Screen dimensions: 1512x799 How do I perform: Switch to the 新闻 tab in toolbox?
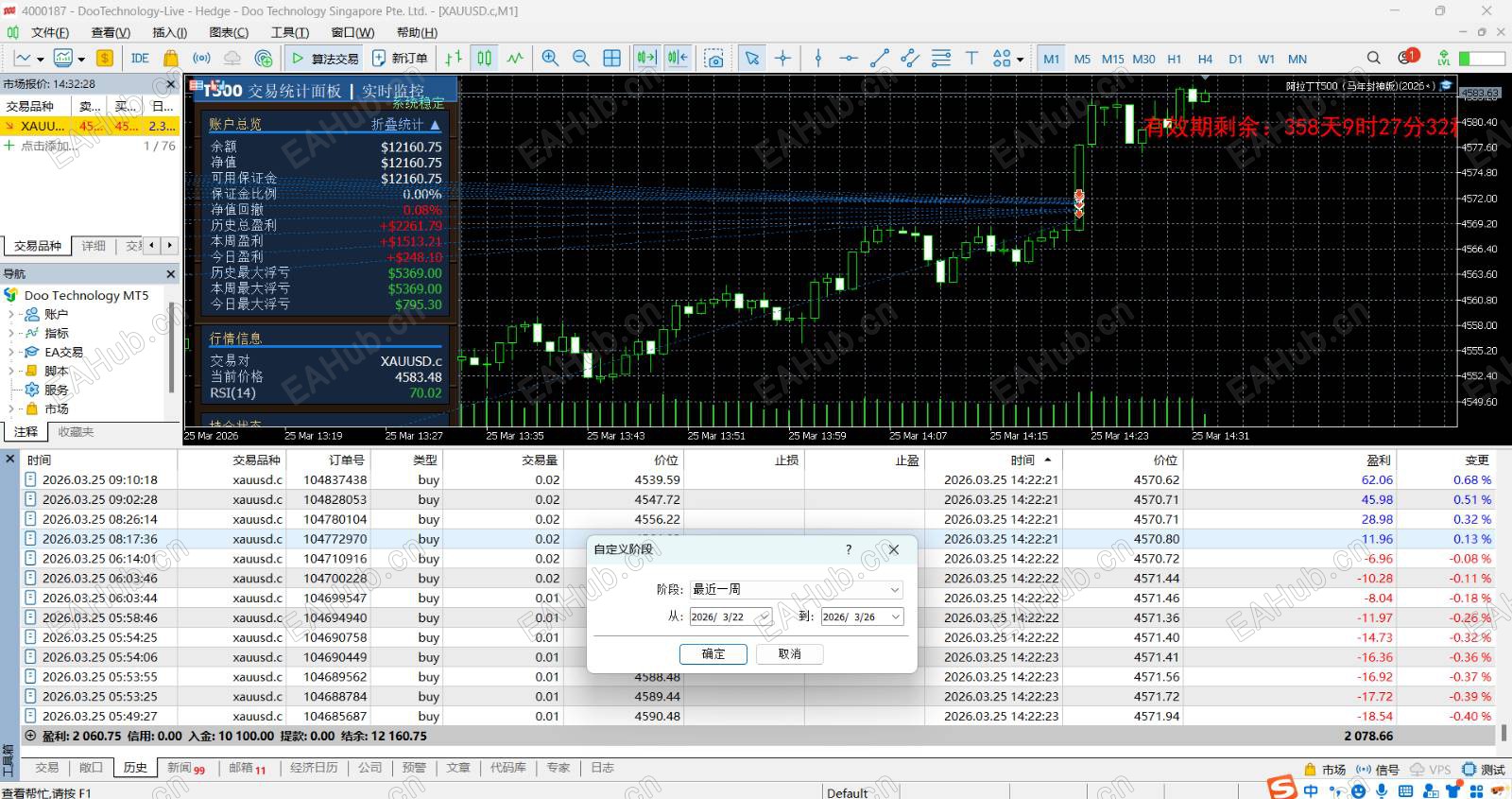click(186, 768)
